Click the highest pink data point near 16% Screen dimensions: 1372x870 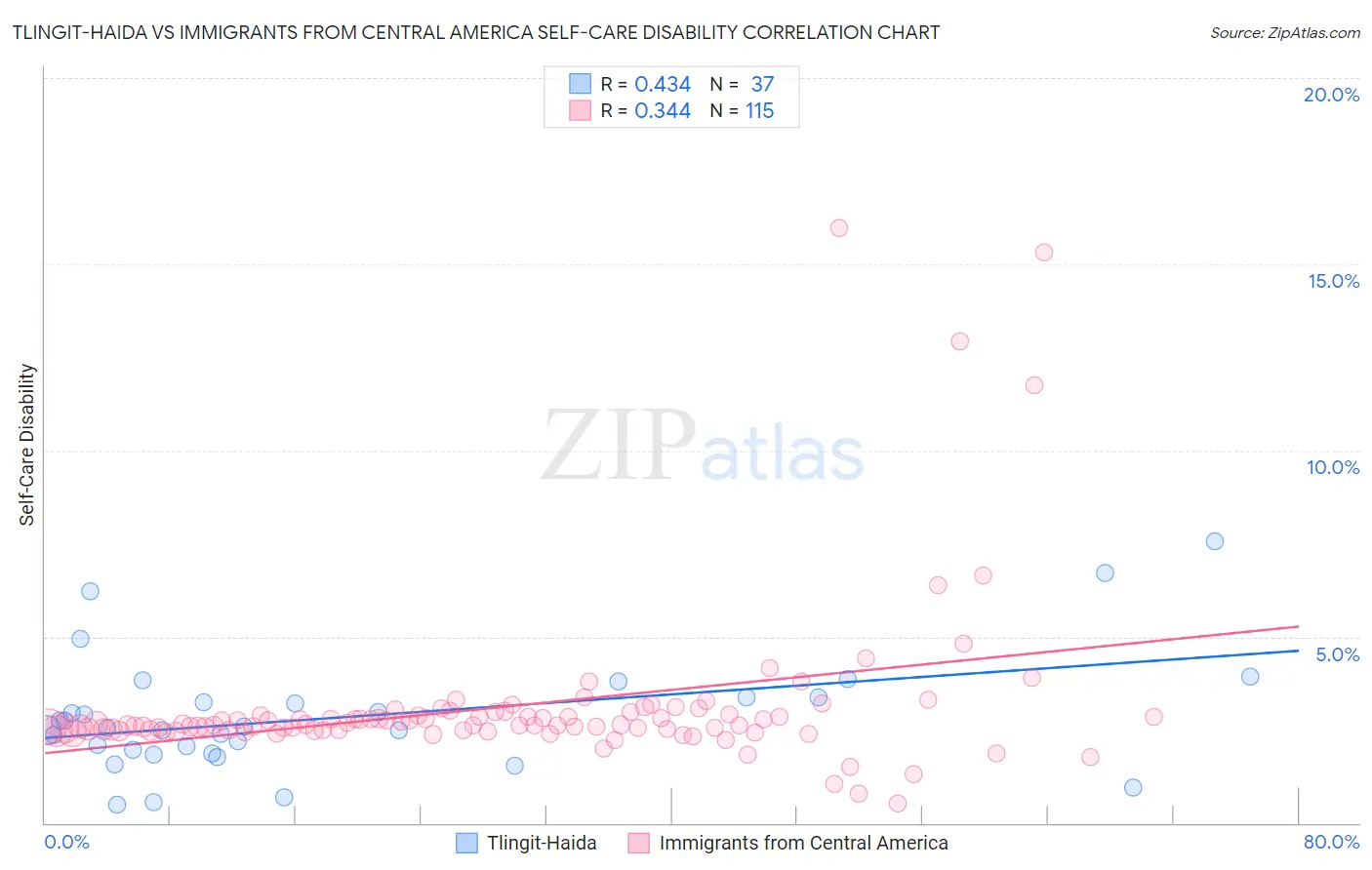tap(839, 228)
